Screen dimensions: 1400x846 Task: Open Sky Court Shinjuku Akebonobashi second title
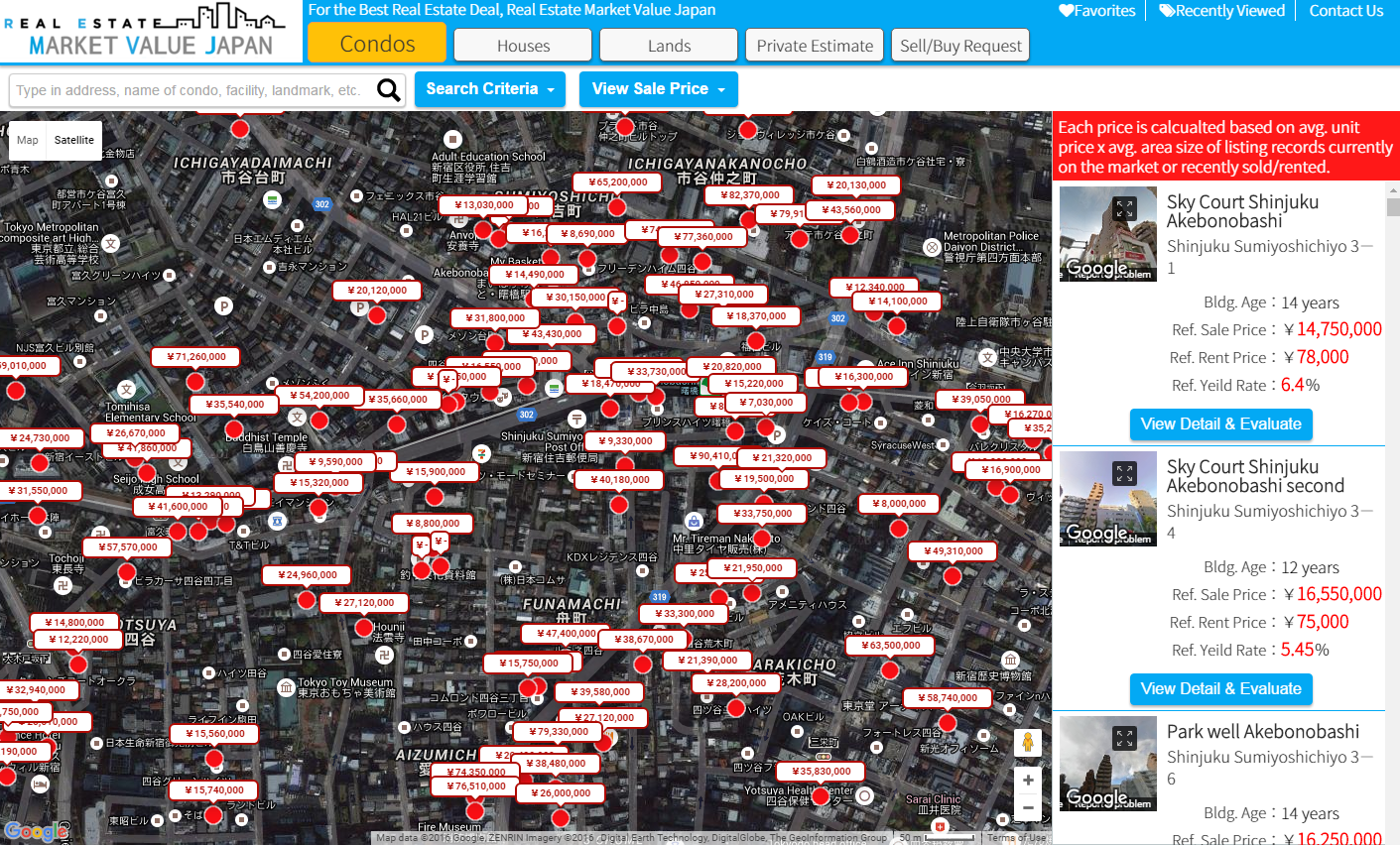[1255, 476]
